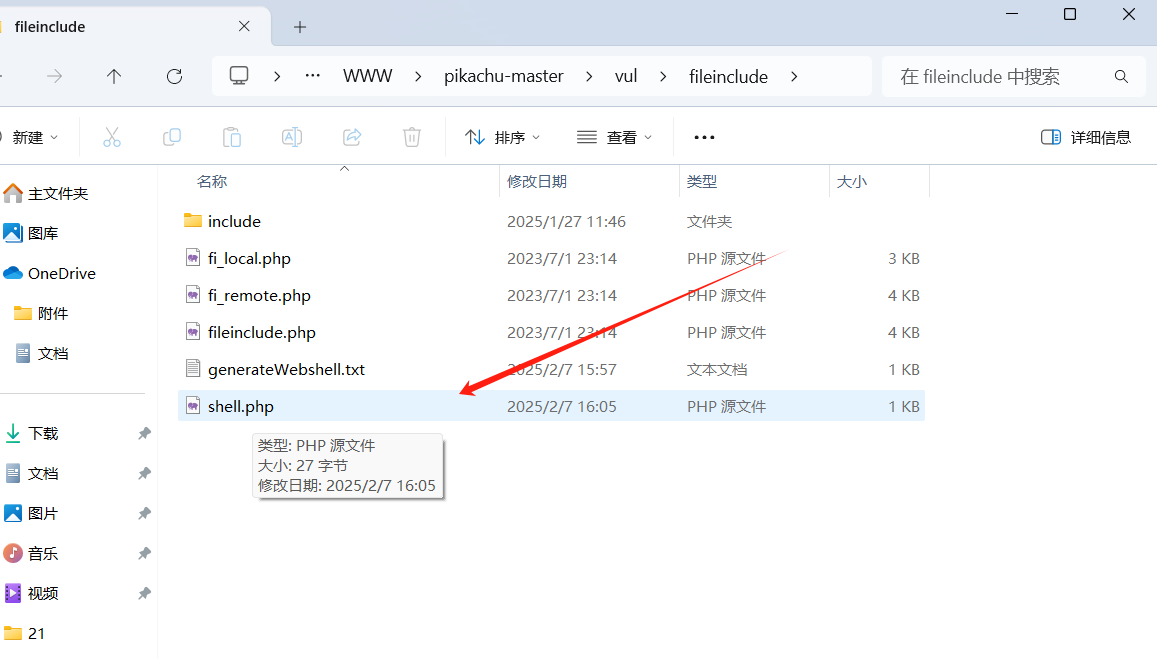Unpin Videos using its pin icon
1157x659 pixels.
tap(145, 593)
